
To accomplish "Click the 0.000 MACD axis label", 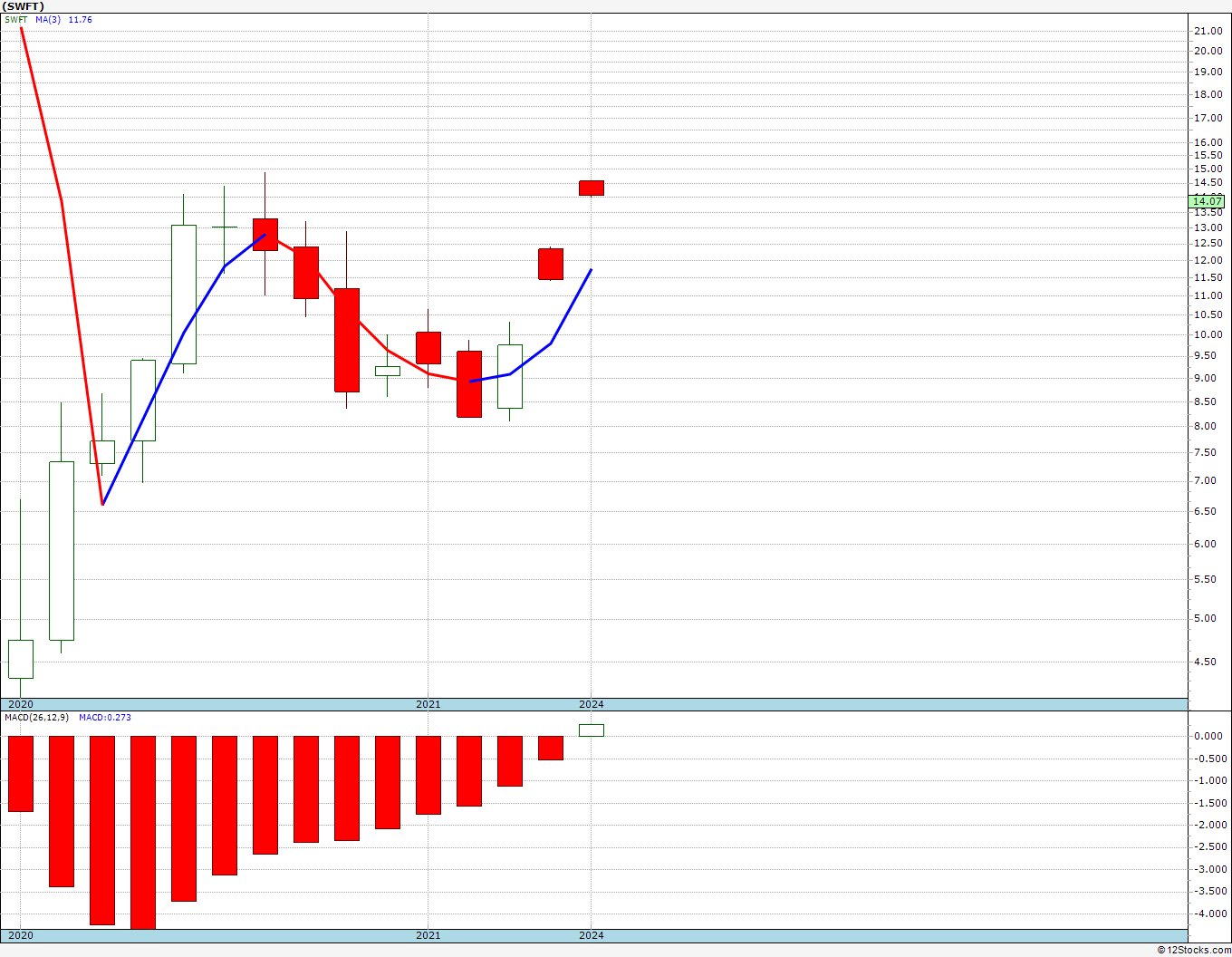I will (1208, 736).
